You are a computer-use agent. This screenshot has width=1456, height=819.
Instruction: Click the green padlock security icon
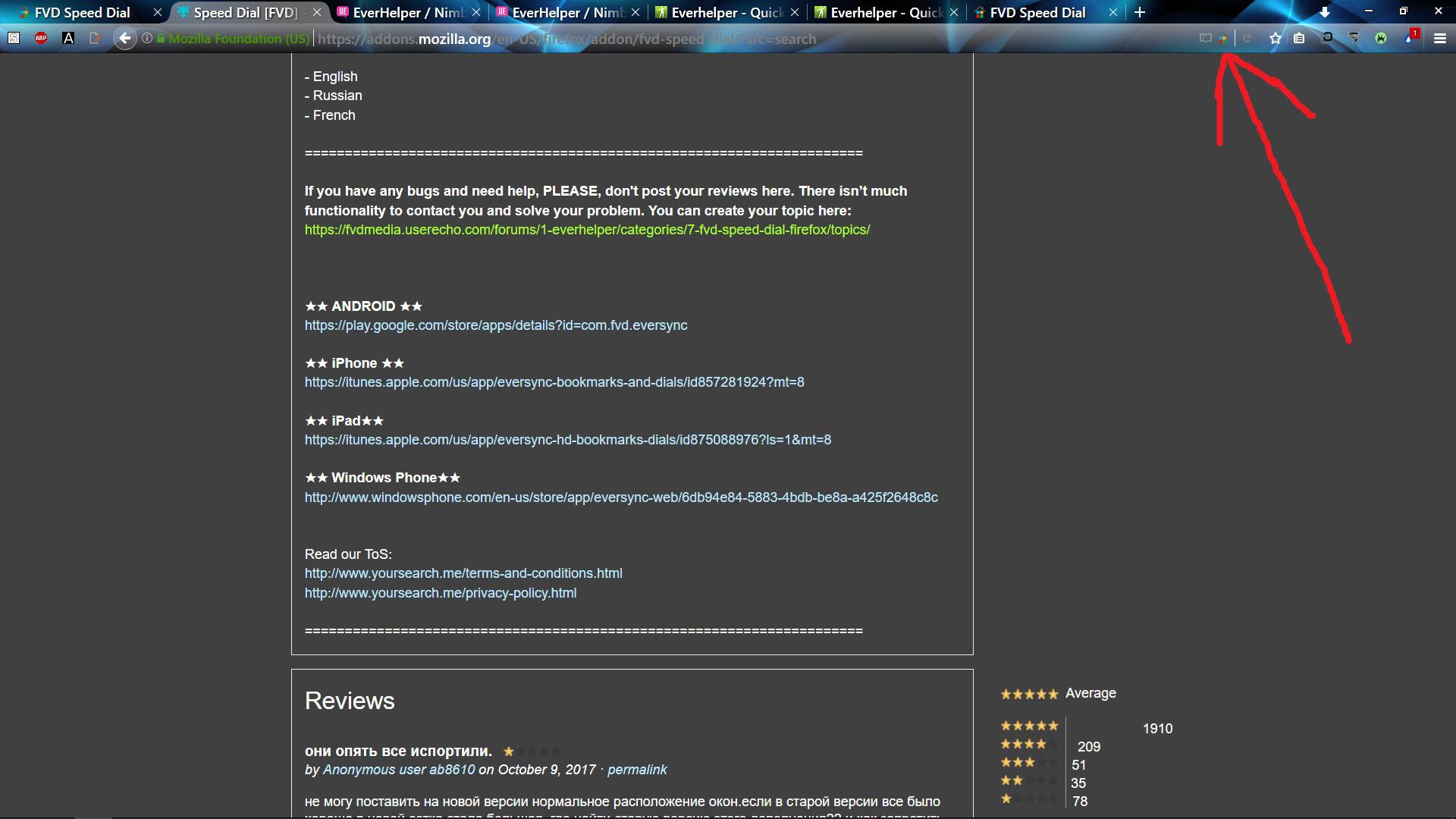click(161, 38)
